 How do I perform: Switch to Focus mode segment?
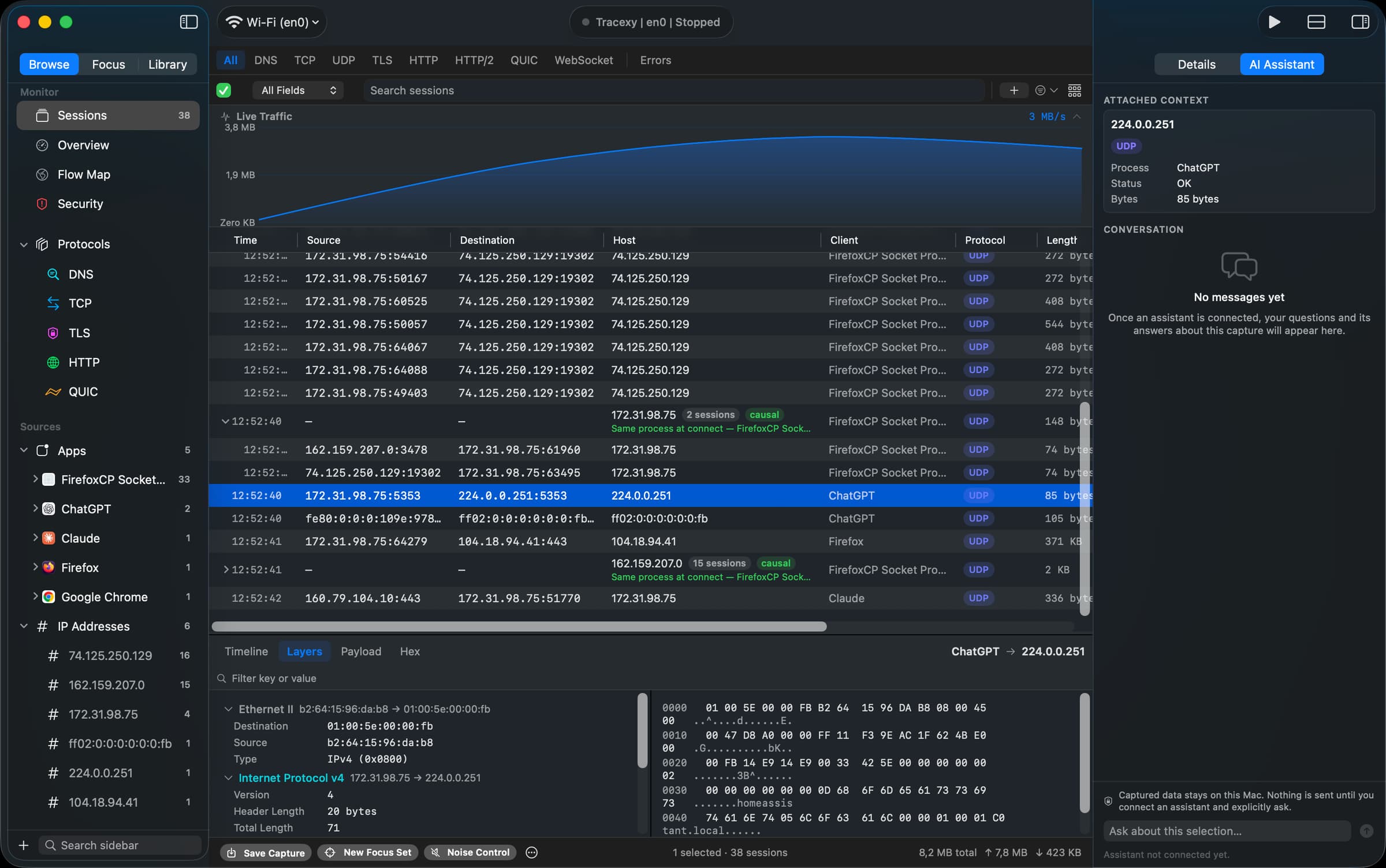point(108,64)
